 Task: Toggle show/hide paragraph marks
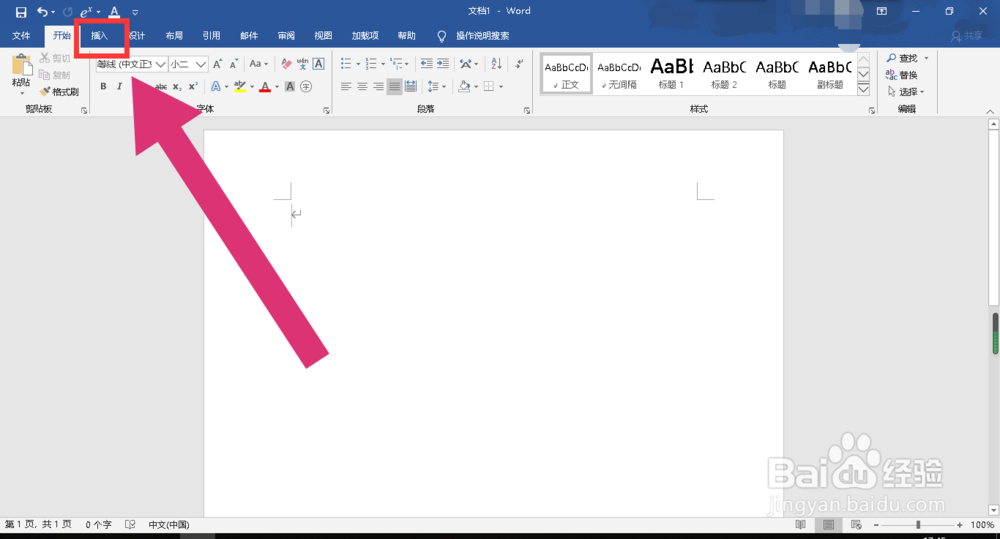click(520, 64)
